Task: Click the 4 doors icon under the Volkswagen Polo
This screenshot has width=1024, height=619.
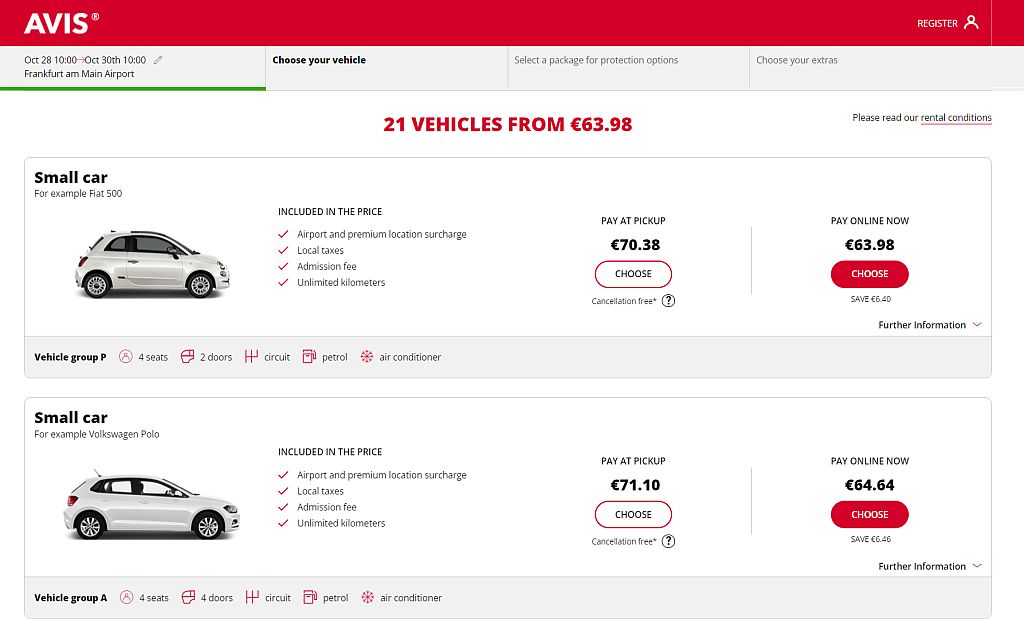Action: (187, 597)
